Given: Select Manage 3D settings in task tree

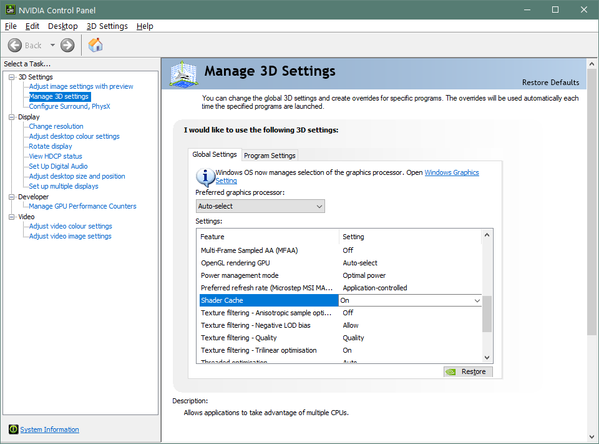Looking at the screenshot, I should coord(59,96).
